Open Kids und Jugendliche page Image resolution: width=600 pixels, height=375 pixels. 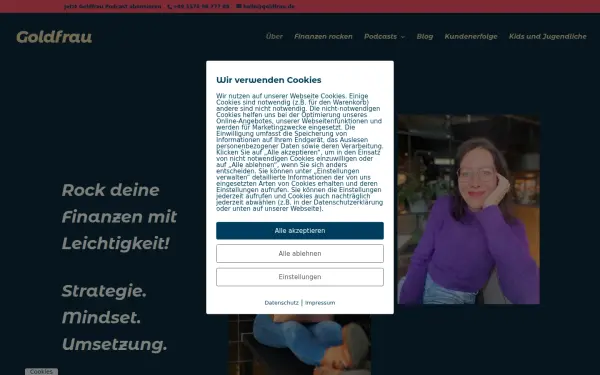click(x=548, y=36)
